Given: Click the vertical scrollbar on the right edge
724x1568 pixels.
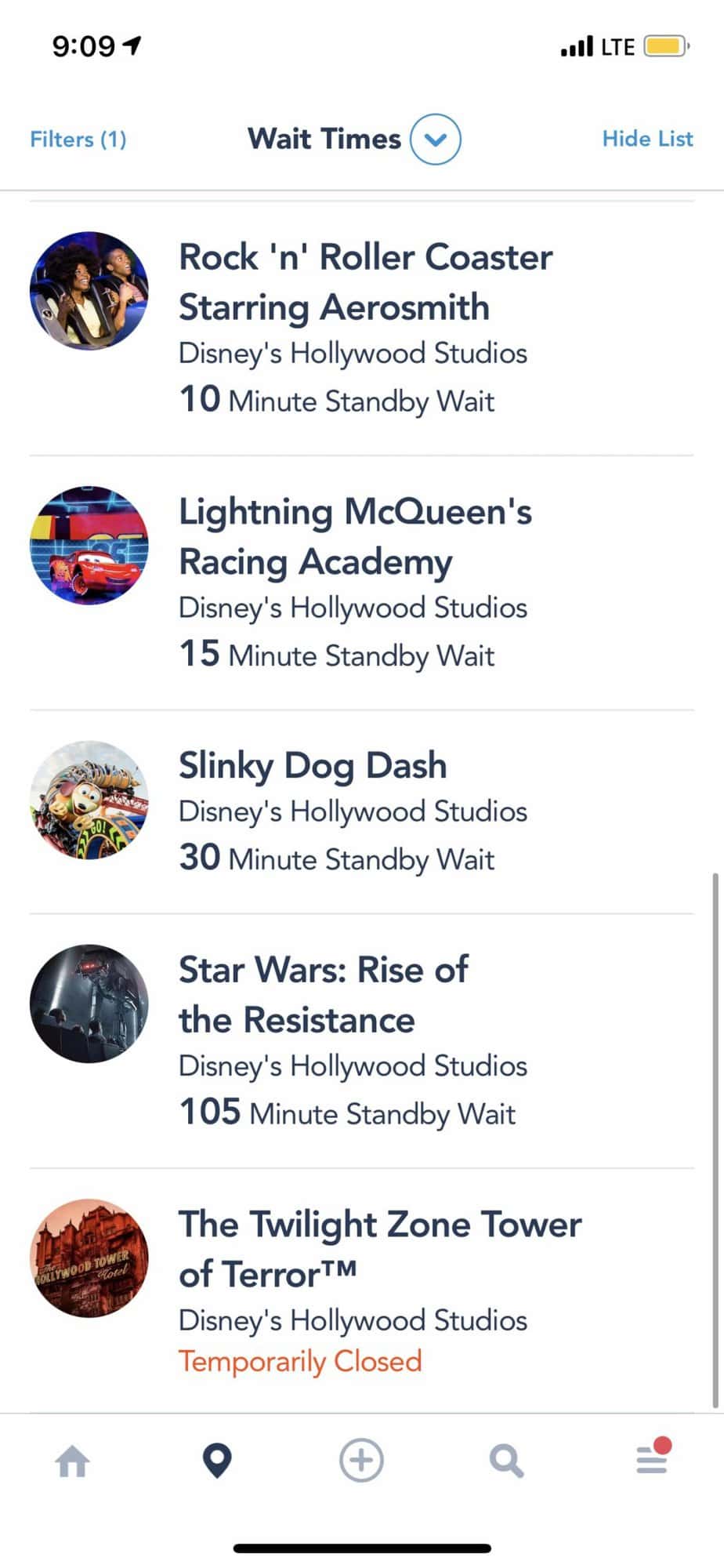Looking at the screenshot, I should click(x=715, y=1141).
